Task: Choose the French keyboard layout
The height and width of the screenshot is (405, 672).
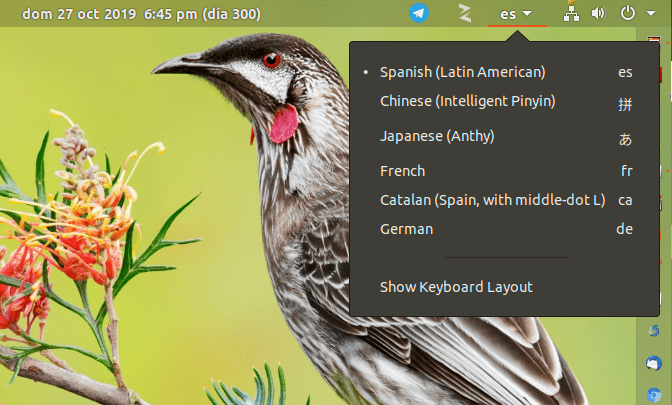Action: pos(504,171)
